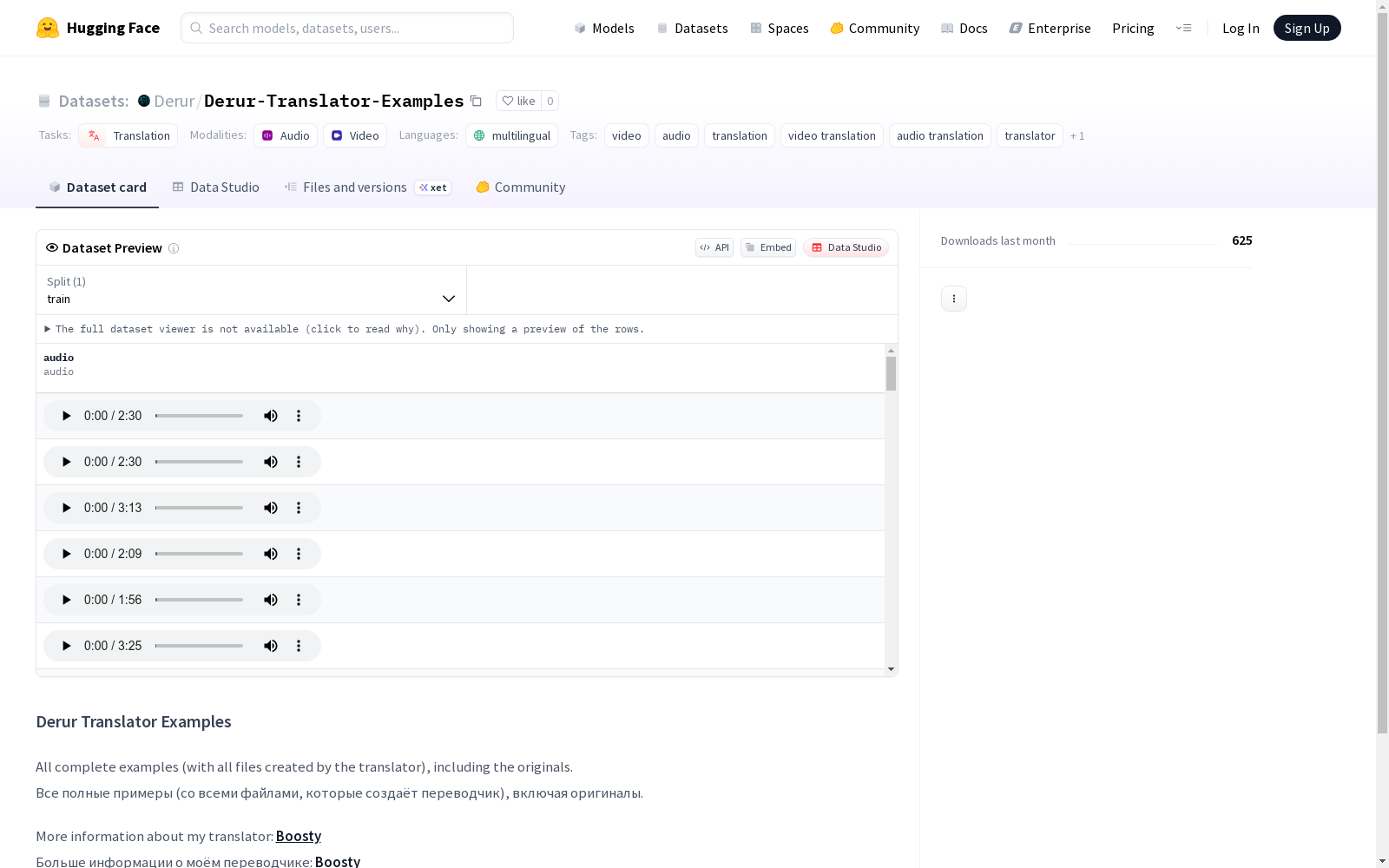The height and width of the screenshot is (868, 1389).
Task: Seek in the 3:25 audio progress bar
Action: (200, 646)
